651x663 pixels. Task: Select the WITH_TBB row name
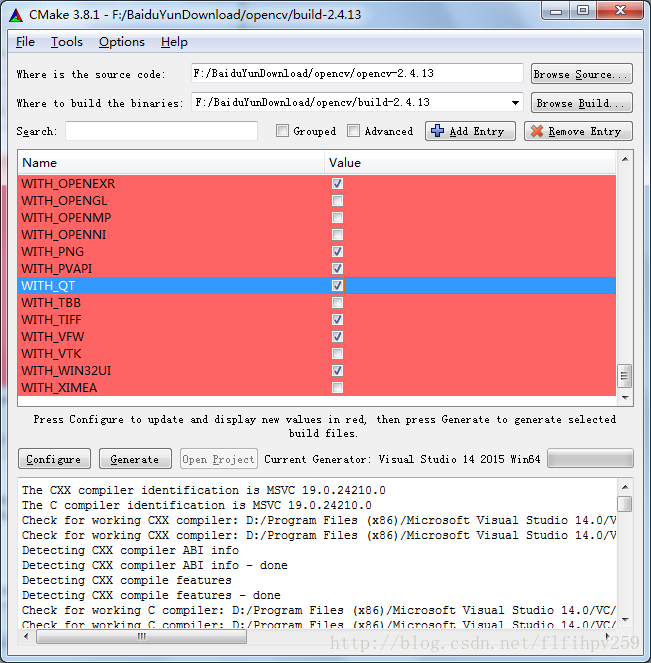click(x=51, y=303)
